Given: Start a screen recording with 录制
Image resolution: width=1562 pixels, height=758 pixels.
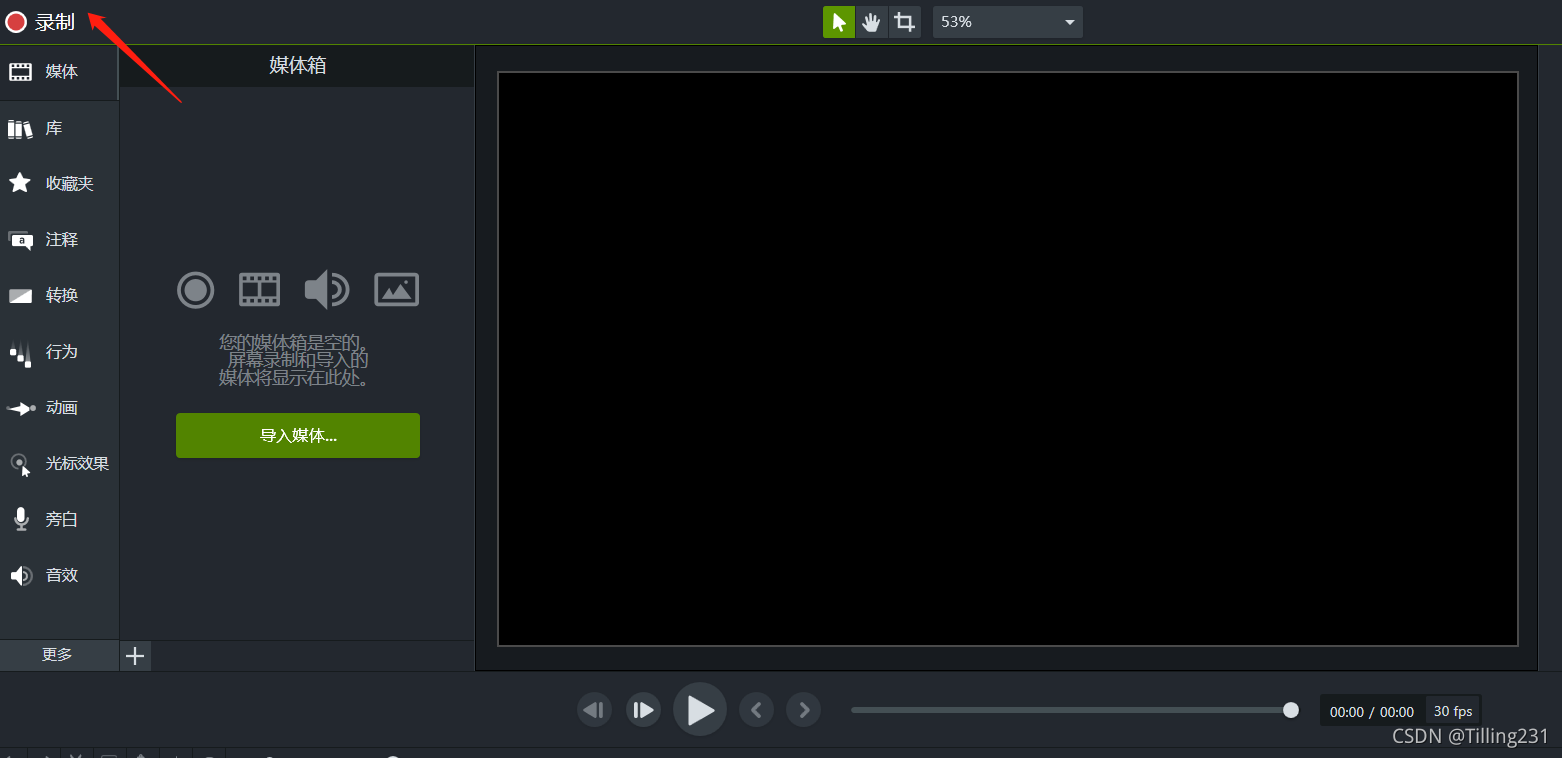Looking at the screenshot, I should point(40,22).
